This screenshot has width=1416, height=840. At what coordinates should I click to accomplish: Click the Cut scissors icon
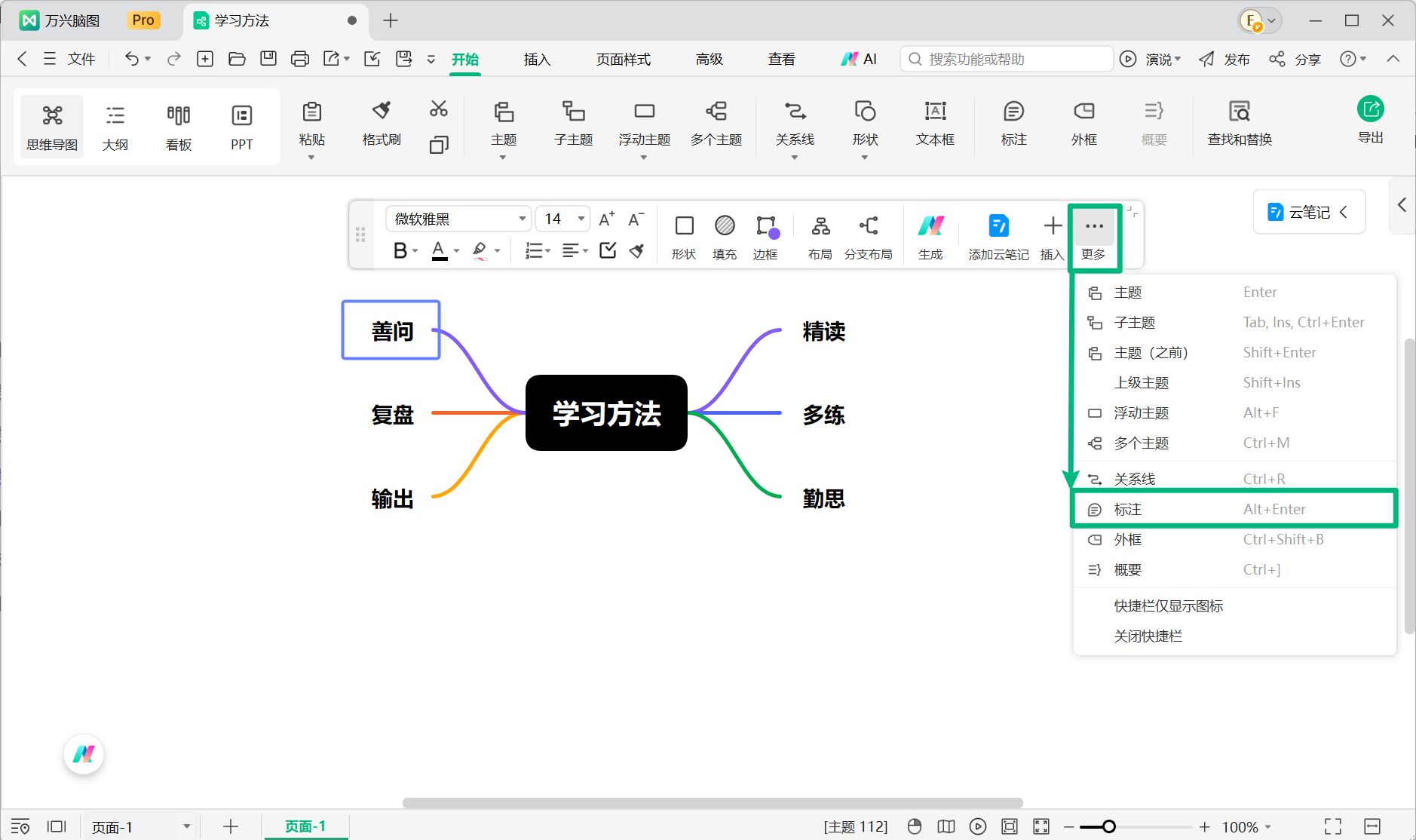(x=439, y=109)
